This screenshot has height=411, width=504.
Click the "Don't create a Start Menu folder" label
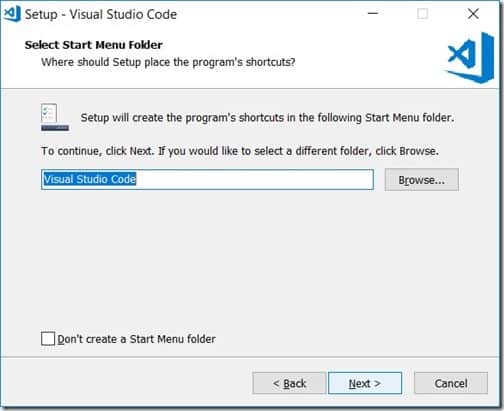pyautogui.click(x=136, y=339)
